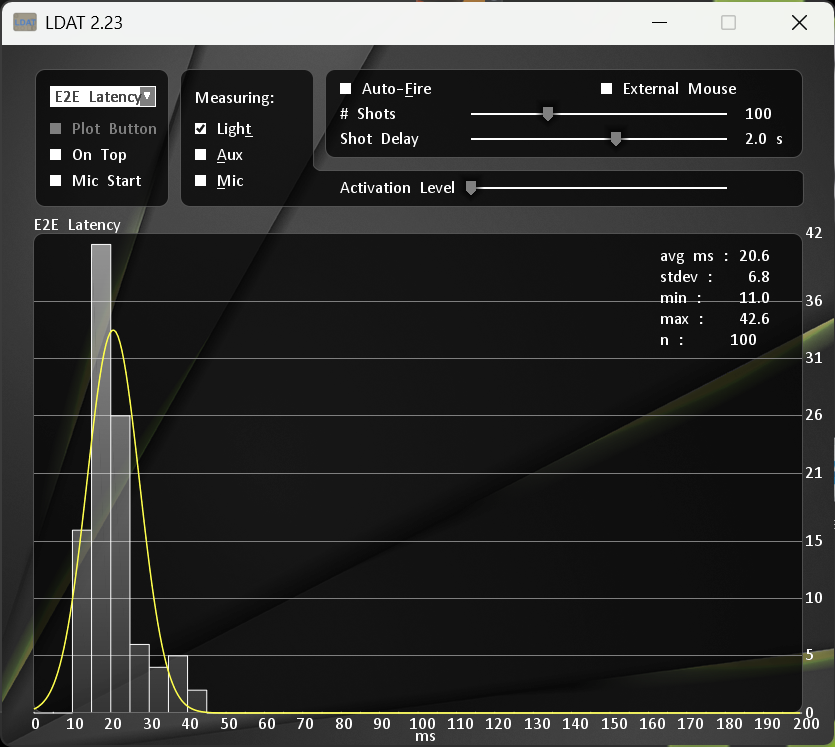Uncheck the Light measuring checkbox

coord(200,128)
